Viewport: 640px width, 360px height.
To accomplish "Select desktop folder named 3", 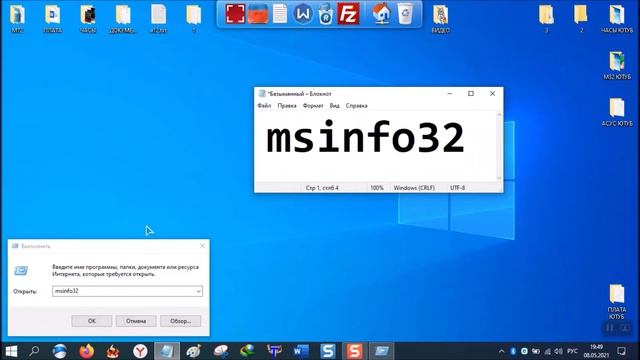I will pos(546,19).
